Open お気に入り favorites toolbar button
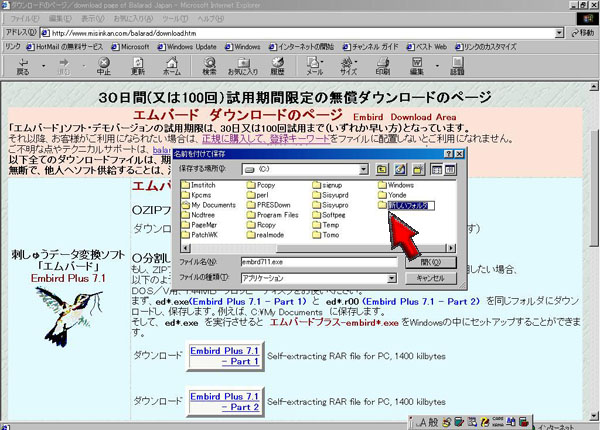The width and height of the screenshot is (600, 430). click(x=243, y=66)
